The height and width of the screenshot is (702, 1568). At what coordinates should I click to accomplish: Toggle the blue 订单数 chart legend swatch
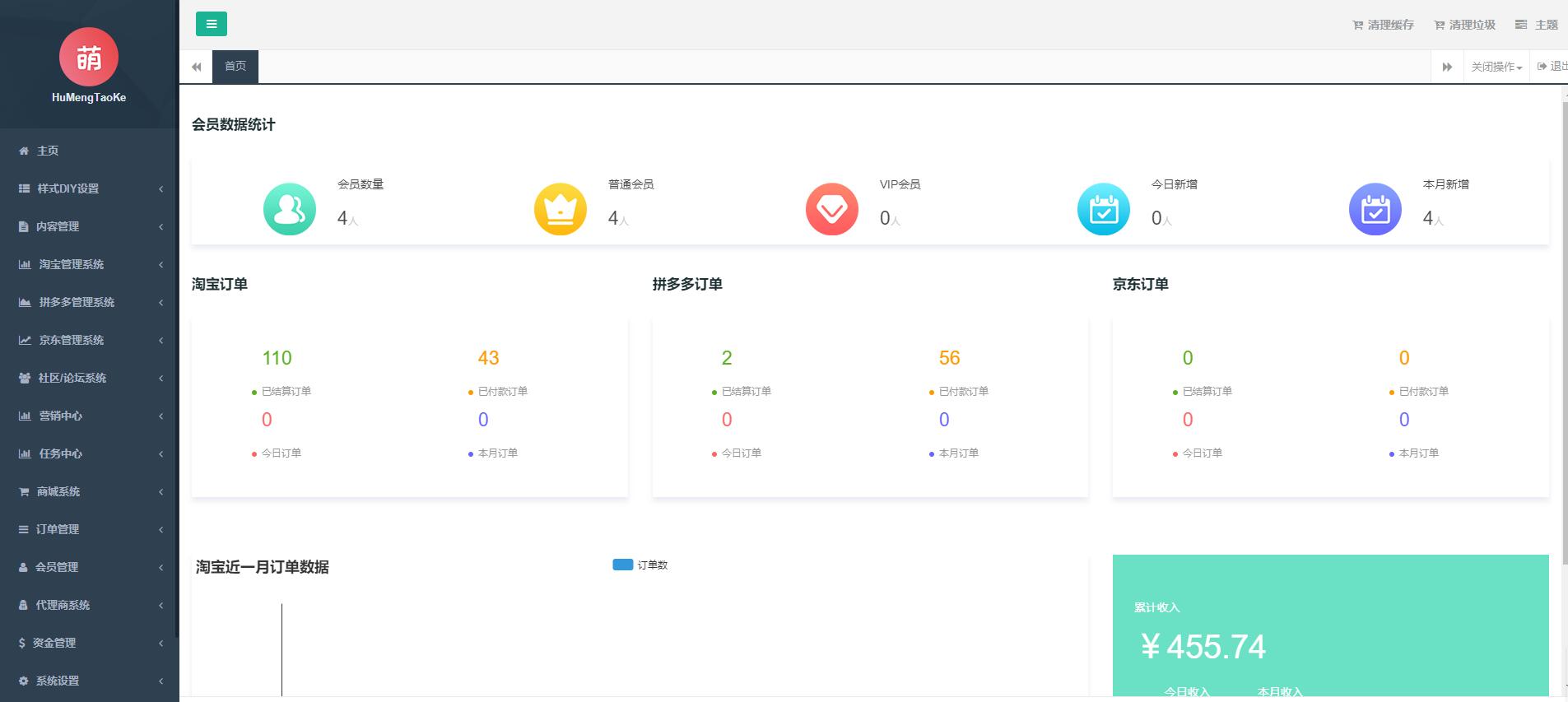point(623,565)
